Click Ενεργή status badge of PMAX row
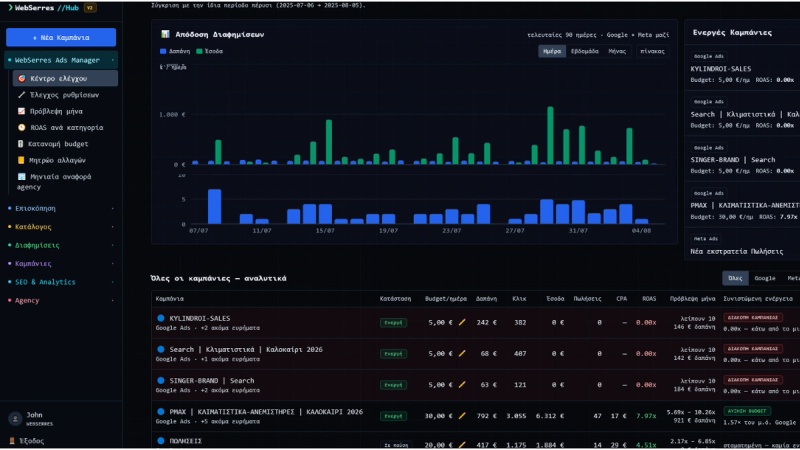The width and height of the screenshot is (800, 450). pyautogui.click(x=393, y=416)
